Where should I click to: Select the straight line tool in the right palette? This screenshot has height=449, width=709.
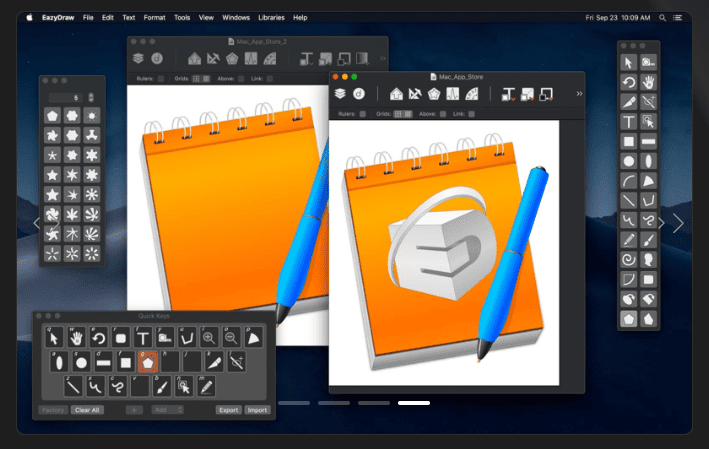point(629,200)
